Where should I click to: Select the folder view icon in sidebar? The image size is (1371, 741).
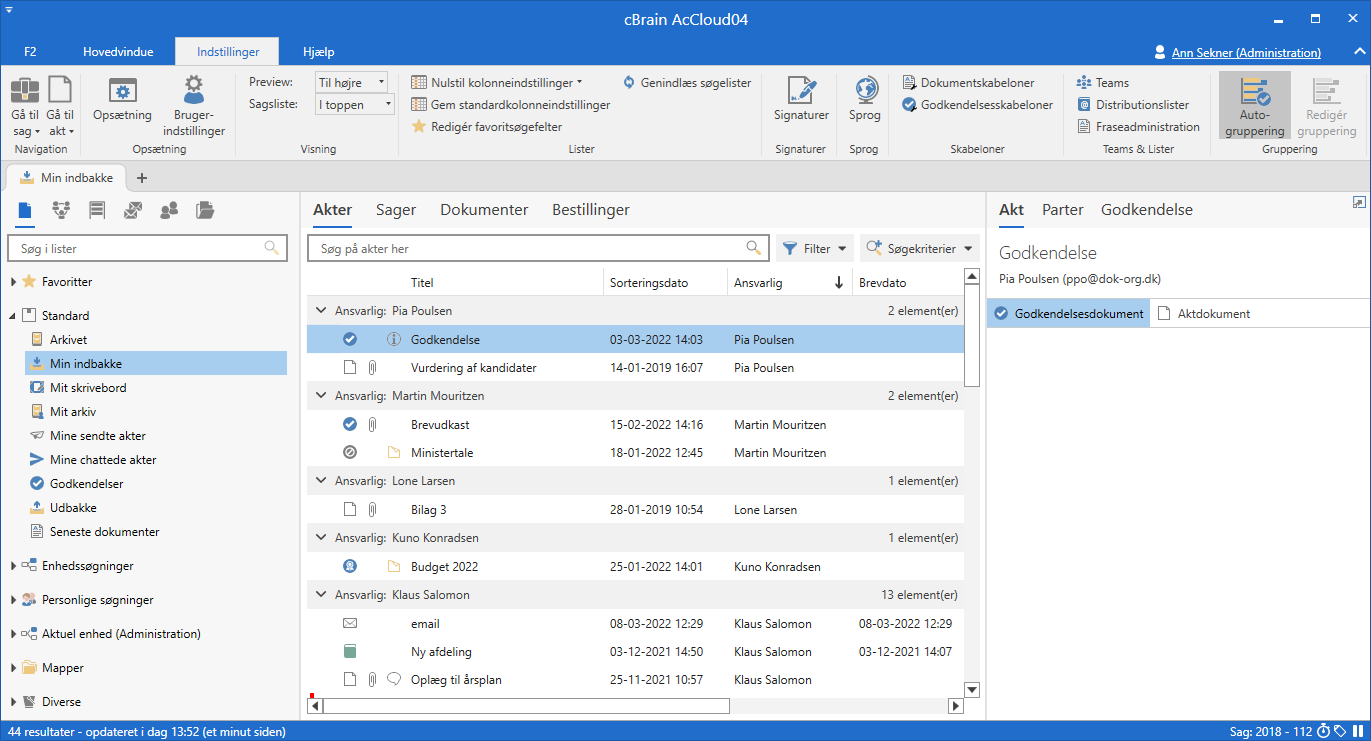[205, 210]
